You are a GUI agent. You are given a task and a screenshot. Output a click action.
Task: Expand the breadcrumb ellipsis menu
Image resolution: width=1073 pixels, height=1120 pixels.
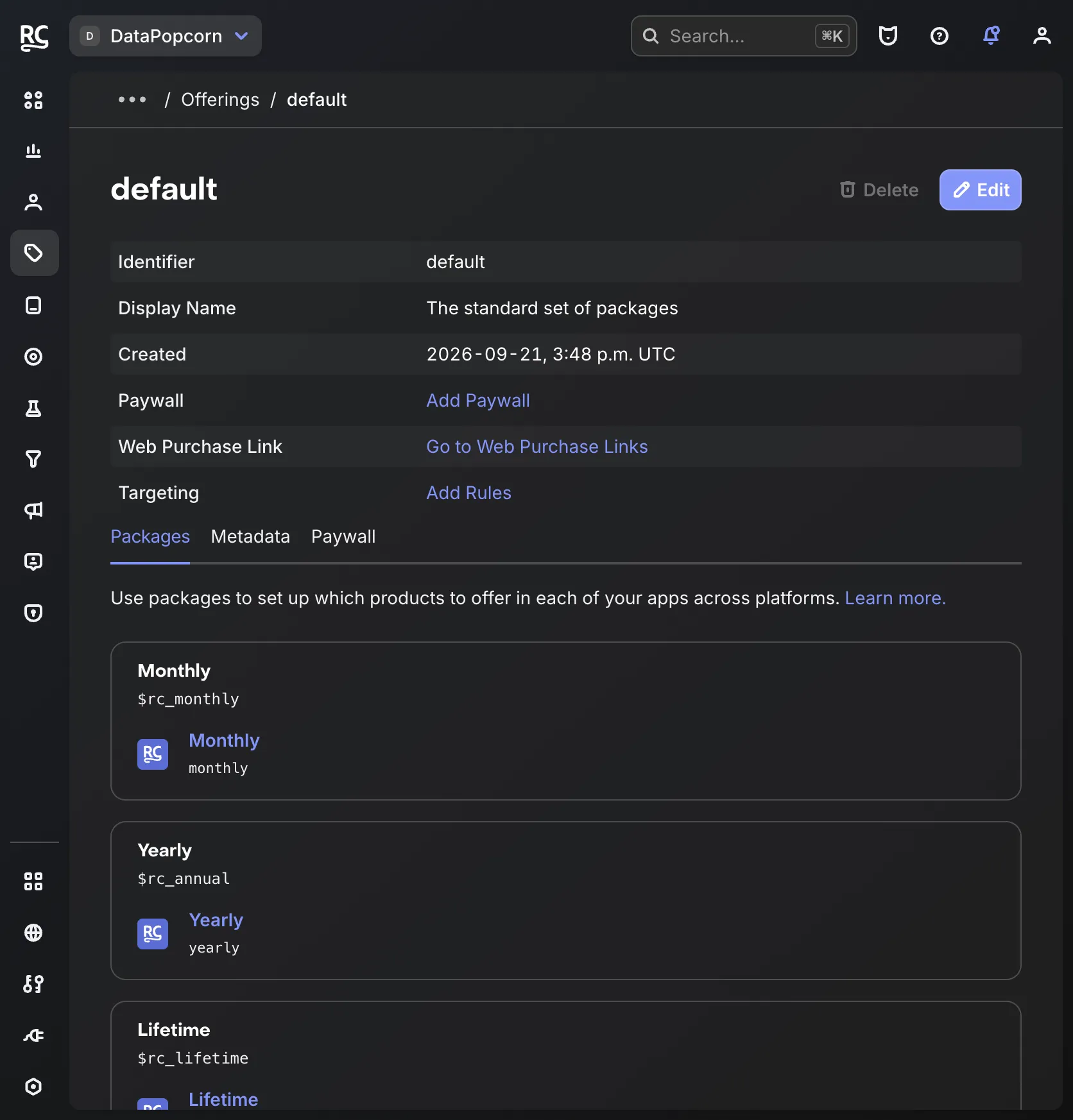132,100
